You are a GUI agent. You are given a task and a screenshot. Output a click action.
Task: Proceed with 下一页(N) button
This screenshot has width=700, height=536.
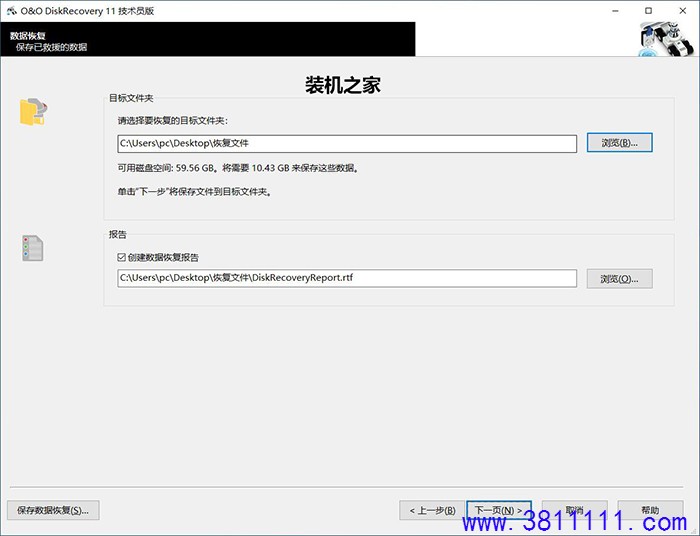tap(499, 510)
